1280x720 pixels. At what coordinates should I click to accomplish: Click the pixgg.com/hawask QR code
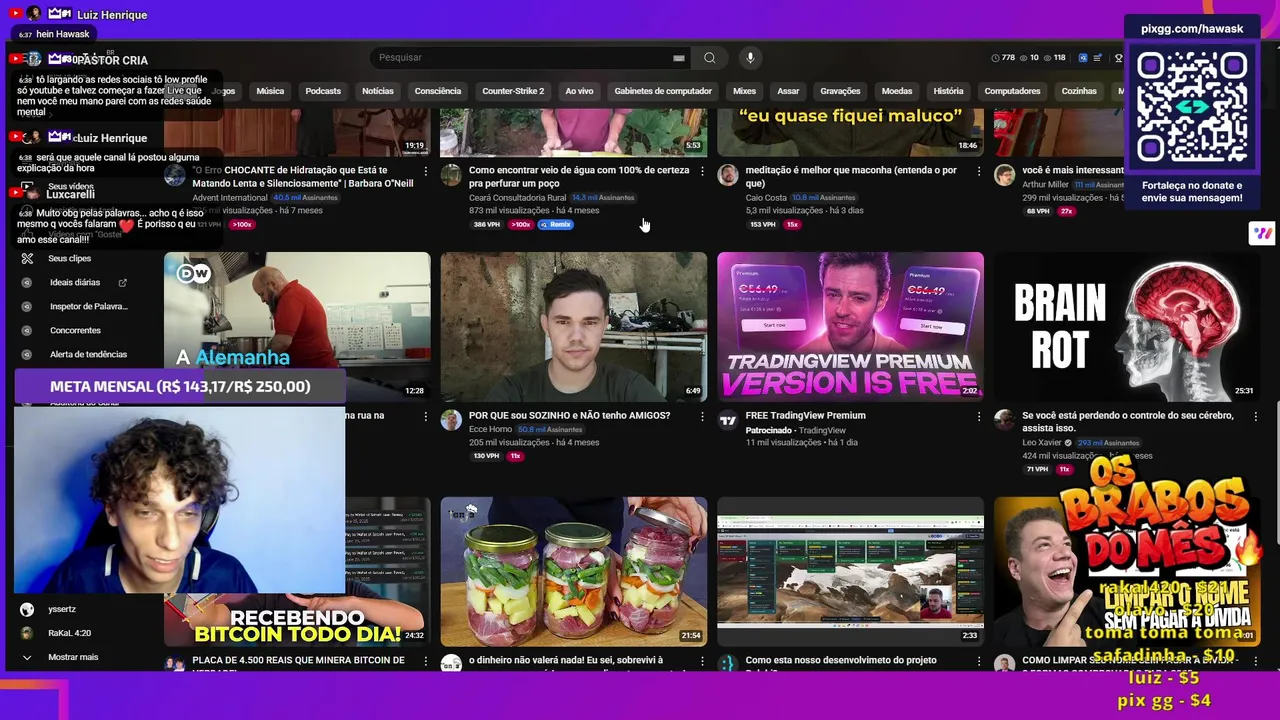[x=1192, y=107]
